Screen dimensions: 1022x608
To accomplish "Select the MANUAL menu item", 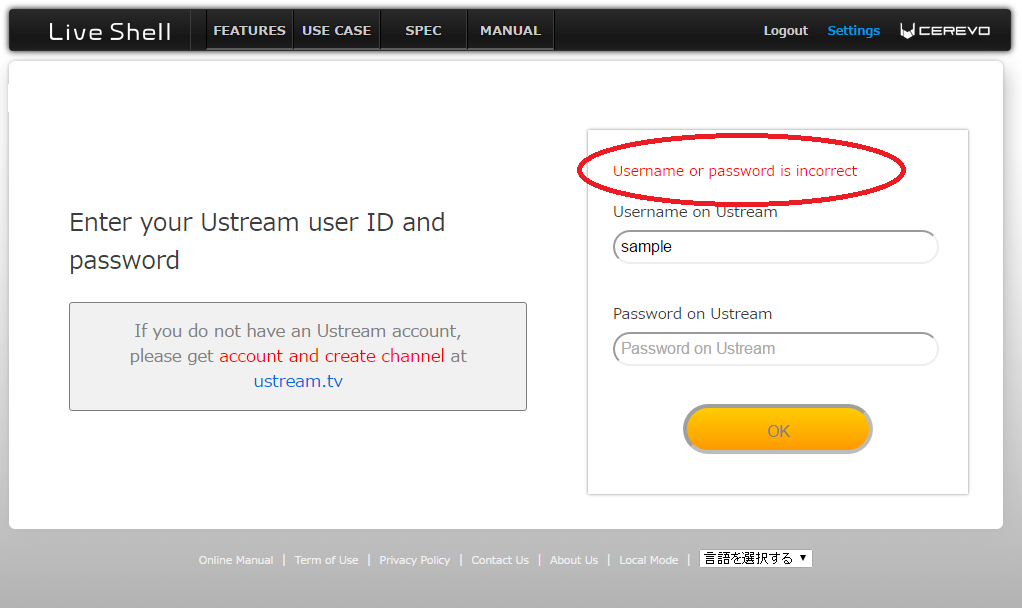I will point(510,31).
